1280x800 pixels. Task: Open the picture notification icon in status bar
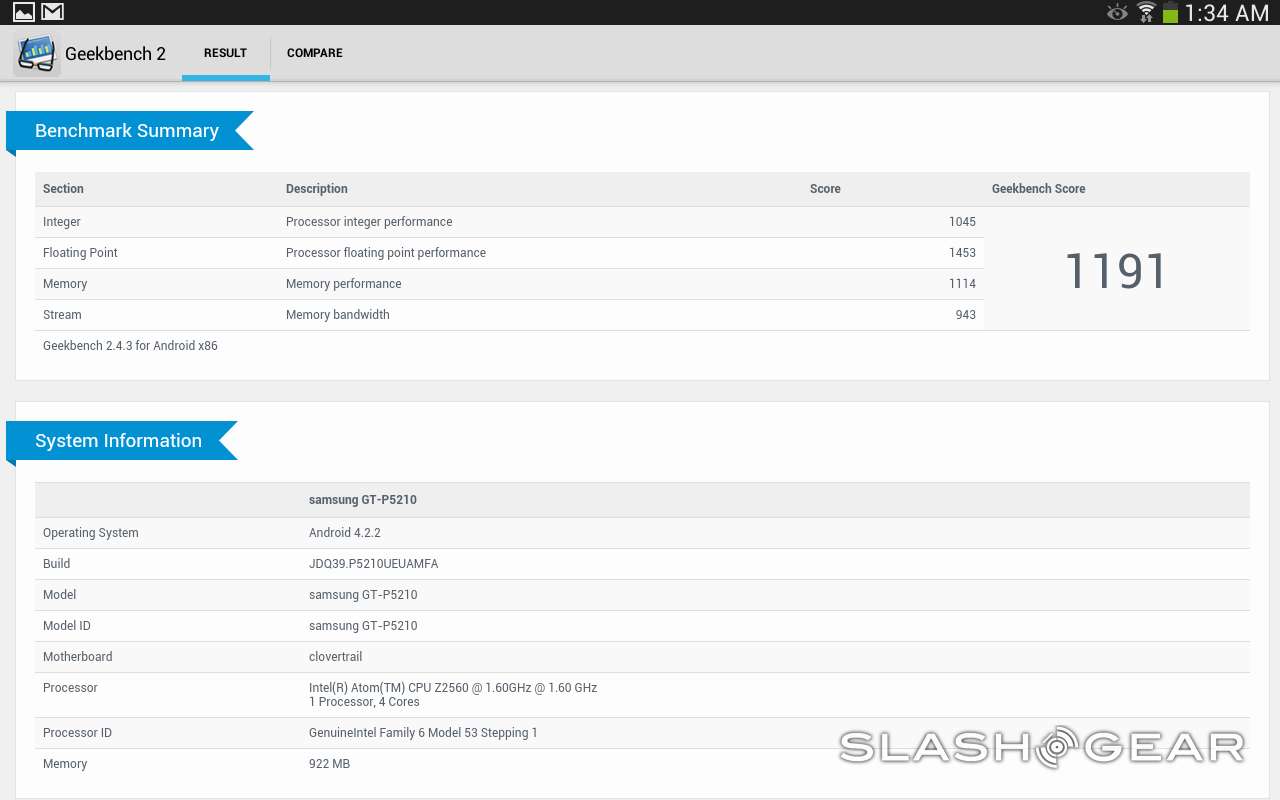pyautogui.click(x=24, y=12)
